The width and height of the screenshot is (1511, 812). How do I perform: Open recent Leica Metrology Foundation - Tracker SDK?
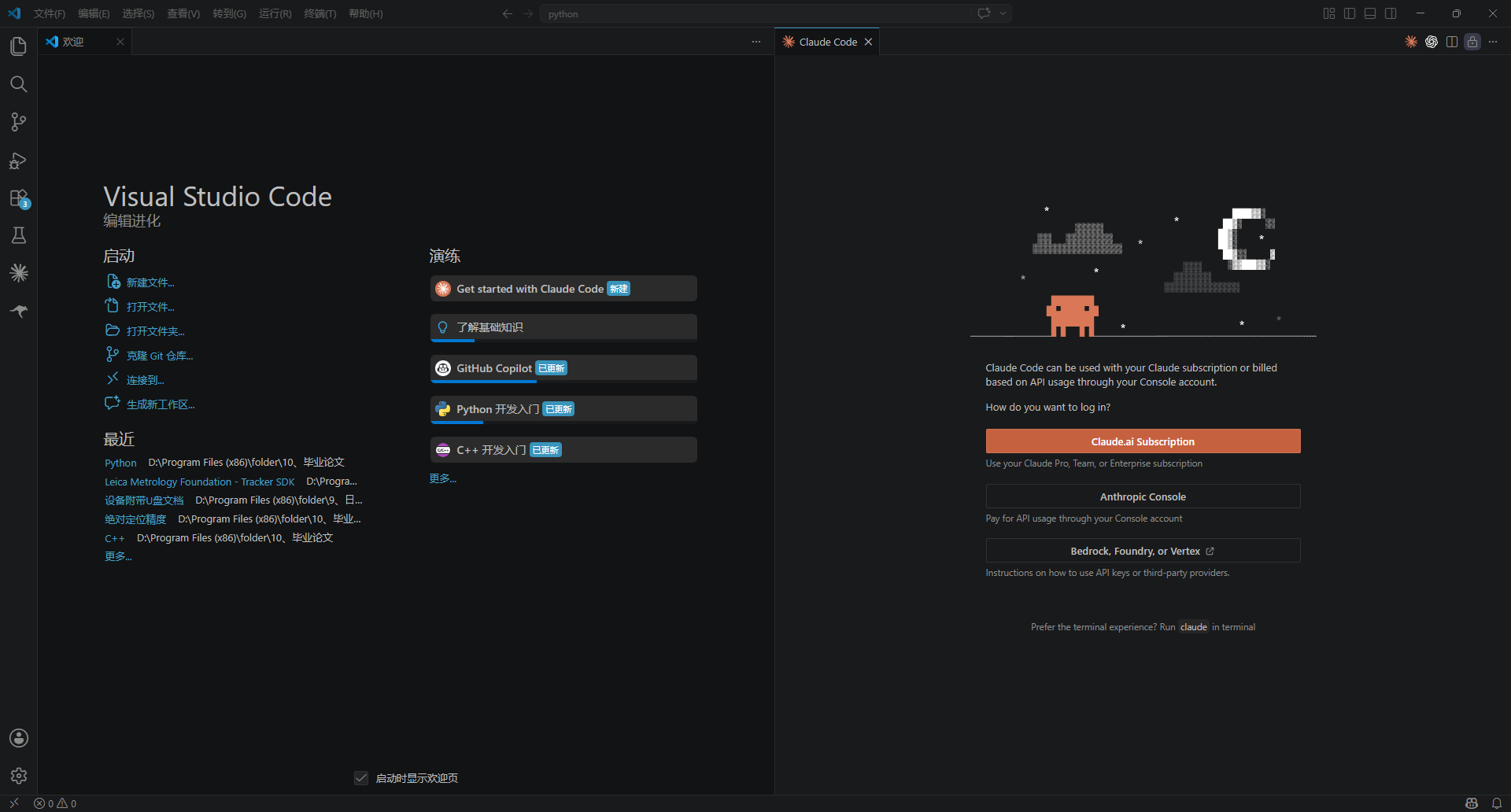coord(199,482)
